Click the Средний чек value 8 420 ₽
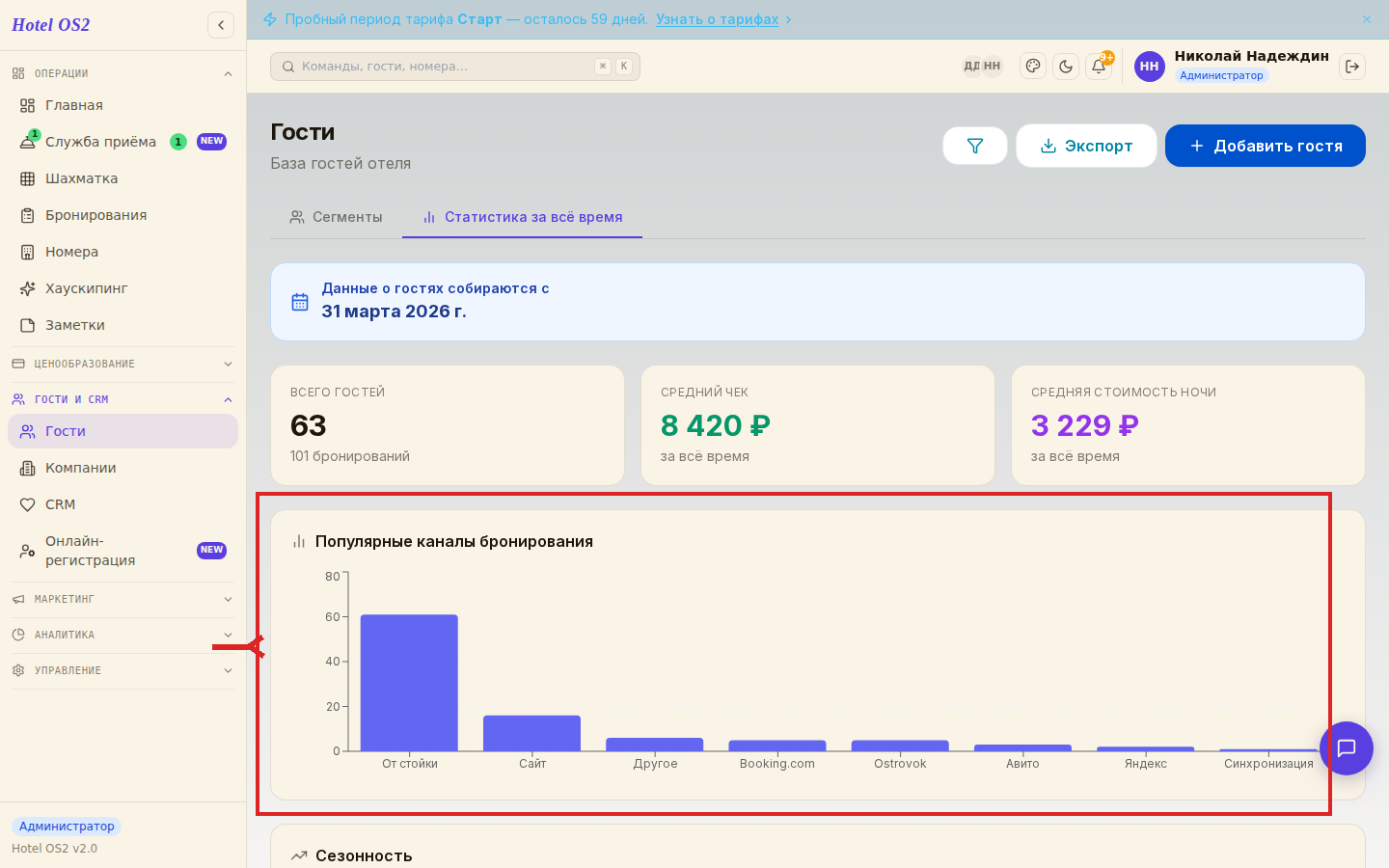Image resolution: width=1389 pixels, height=868 pixels. [x=716, y=425]
